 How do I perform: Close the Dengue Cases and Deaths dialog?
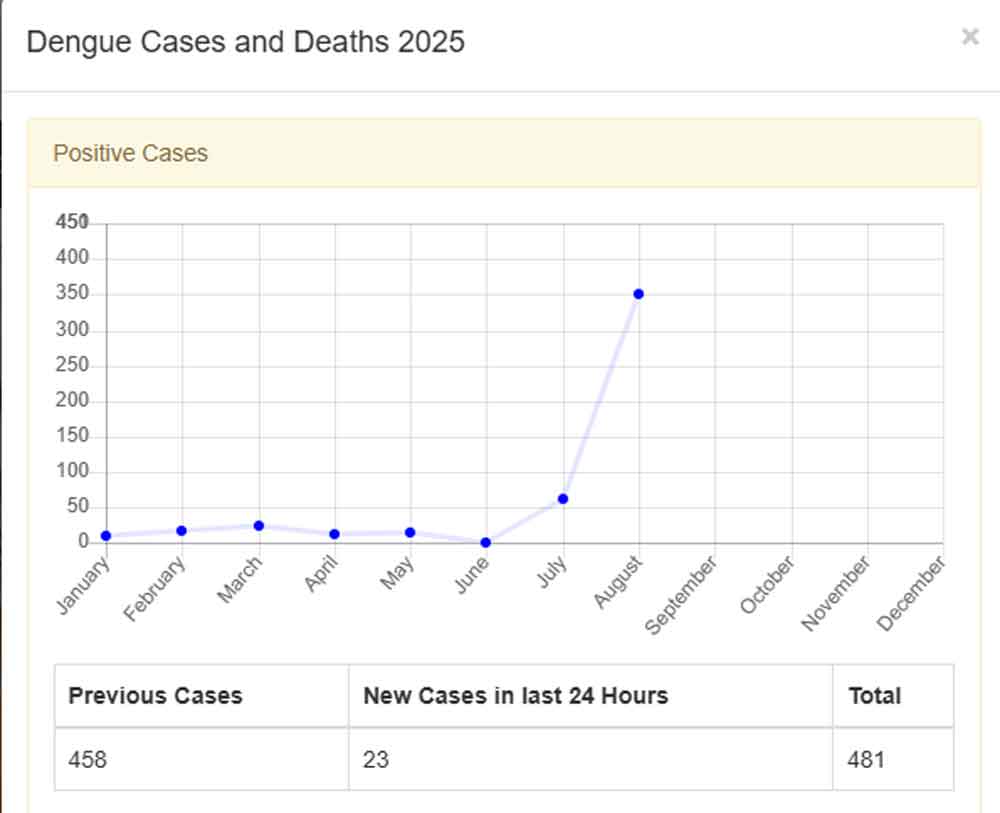click(x=969, y=37)
